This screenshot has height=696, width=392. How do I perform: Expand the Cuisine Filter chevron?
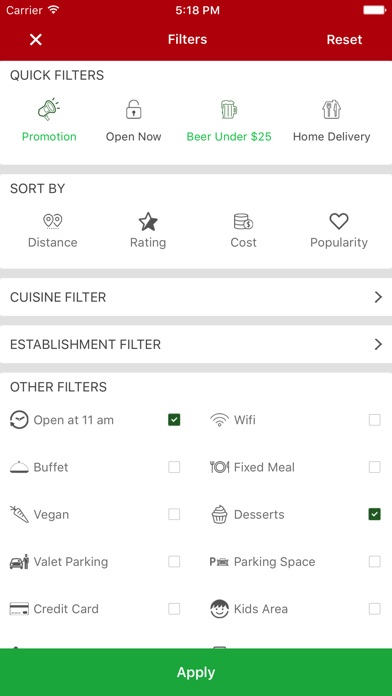(x=378, y=297)
